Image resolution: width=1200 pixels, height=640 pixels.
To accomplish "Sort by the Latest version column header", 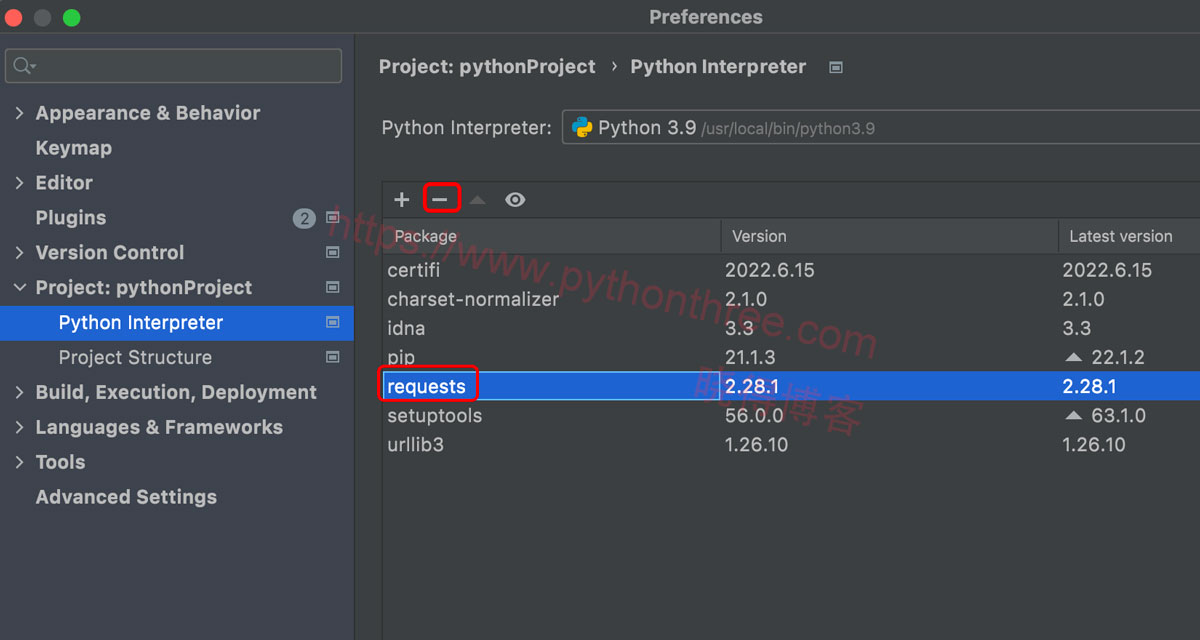I will pos(1130,236).
